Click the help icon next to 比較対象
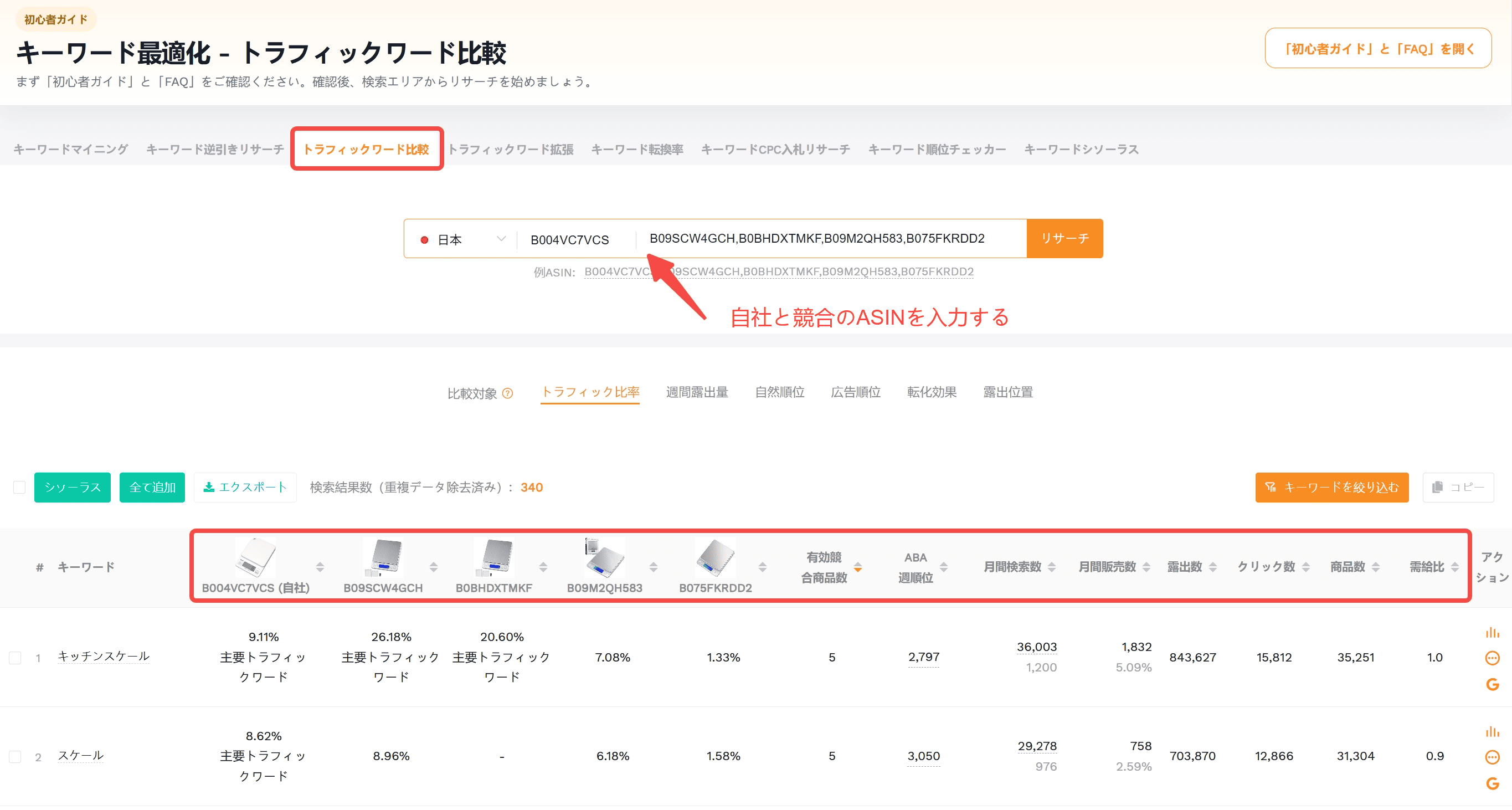Viewport: 1512px width, 810px height. 508,393
